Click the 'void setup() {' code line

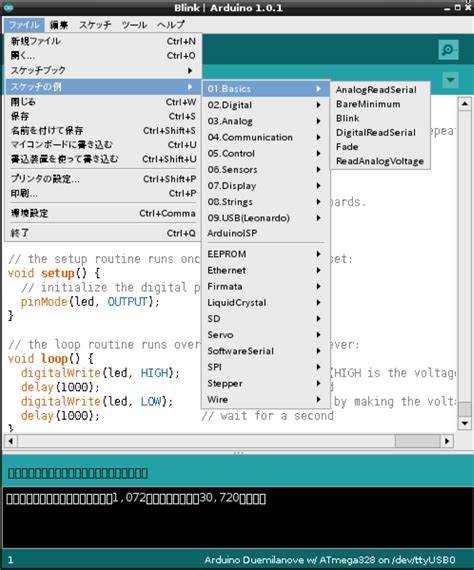click(54, 273)
